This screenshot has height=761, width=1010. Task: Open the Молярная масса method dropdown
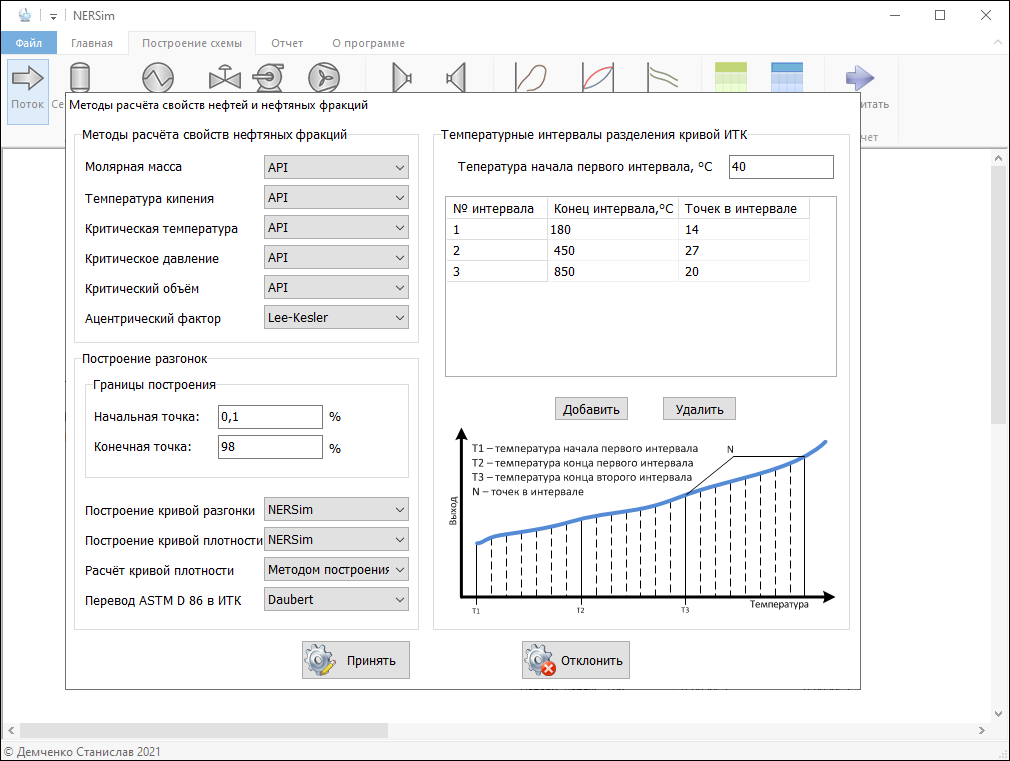coord(336,167)
